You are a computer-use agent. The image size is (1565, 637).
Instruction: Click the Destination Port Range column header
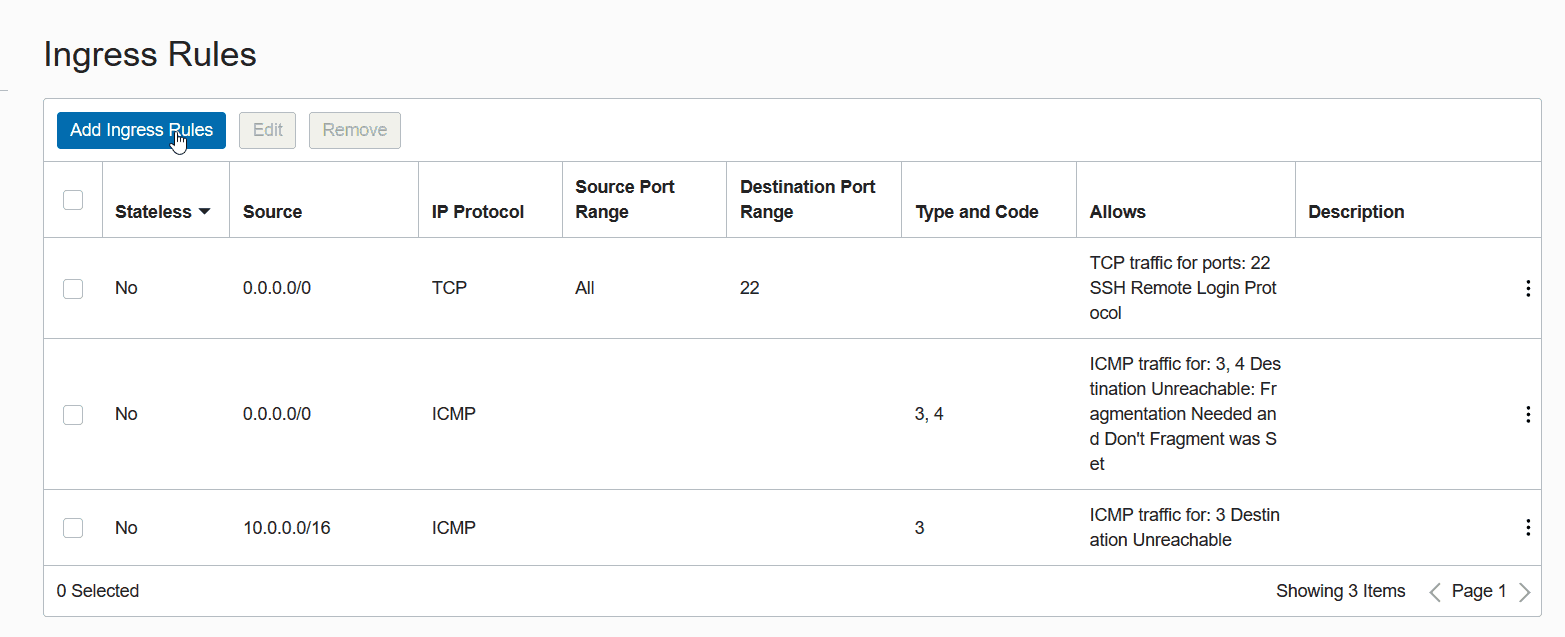pyautogui.click(x=807, y=199)
